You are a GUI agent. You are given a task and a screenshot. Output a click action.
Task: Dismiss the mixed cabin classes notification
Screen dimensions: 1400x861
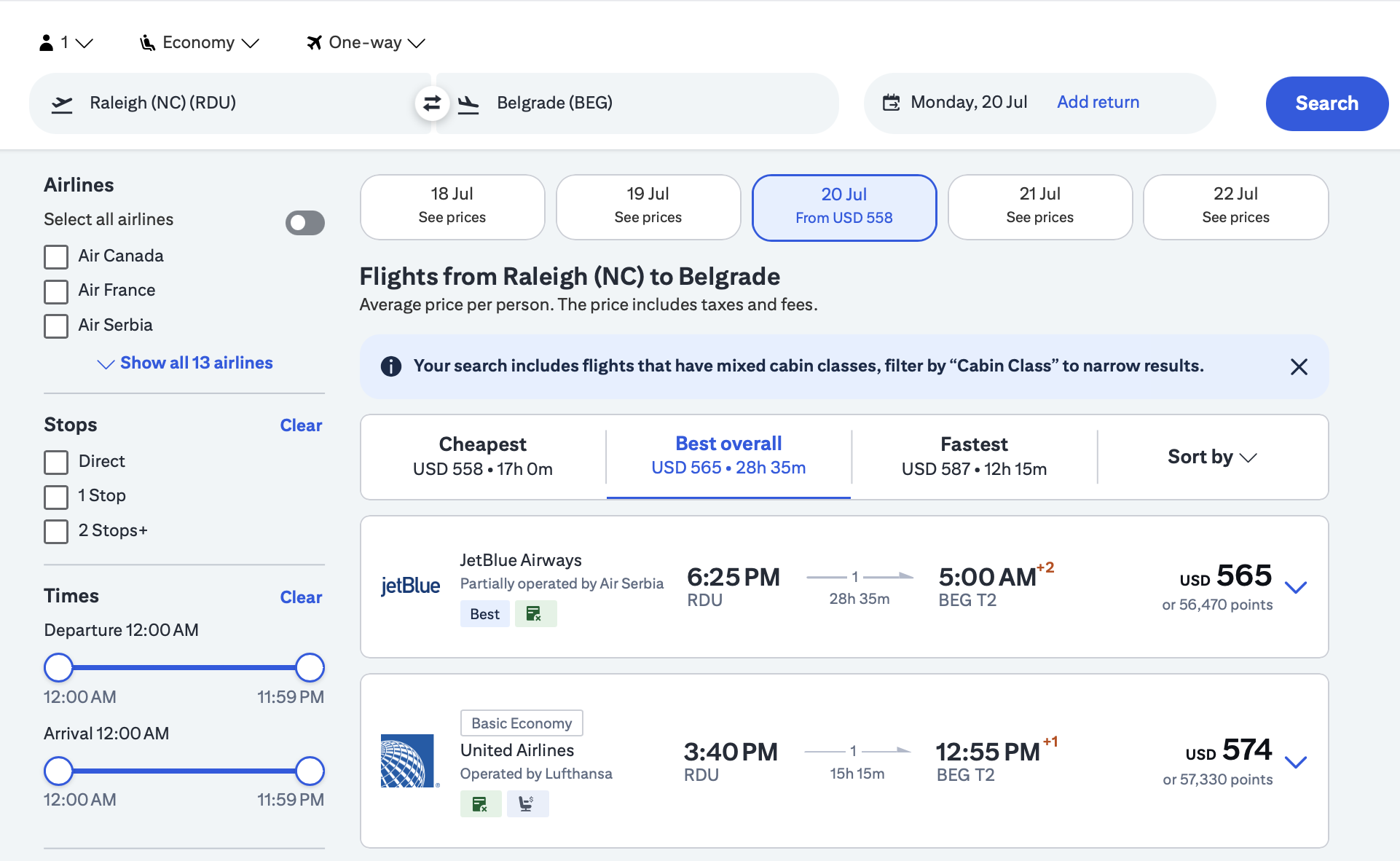tap(1299, 366)
